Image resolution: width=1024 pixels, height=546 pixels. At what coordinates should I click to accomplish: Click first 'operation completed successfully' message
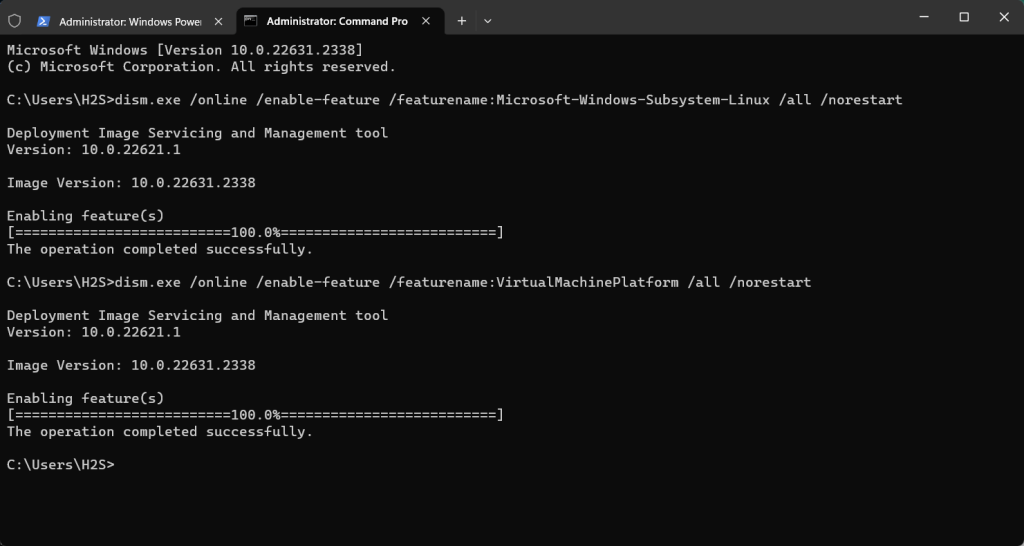[x=160, y=249]
